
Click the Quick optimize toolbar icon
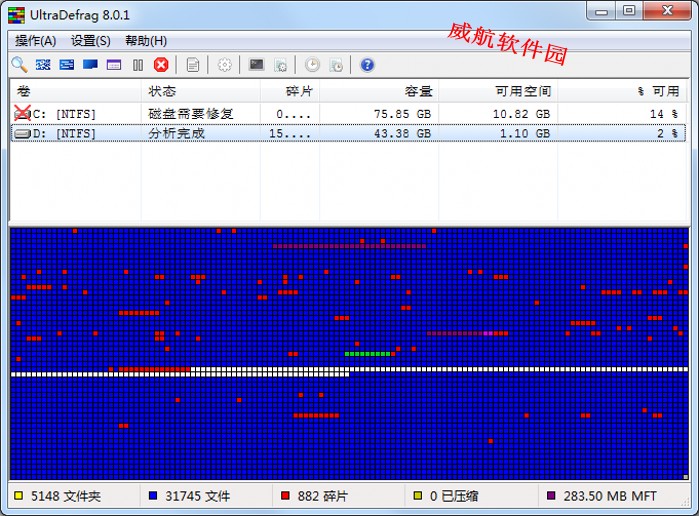[67, 65]
